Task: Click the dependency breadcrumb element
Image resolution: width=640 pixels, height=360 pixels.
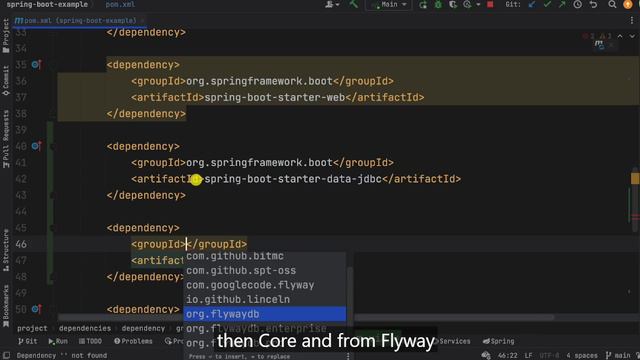Action: pos(143,328)
